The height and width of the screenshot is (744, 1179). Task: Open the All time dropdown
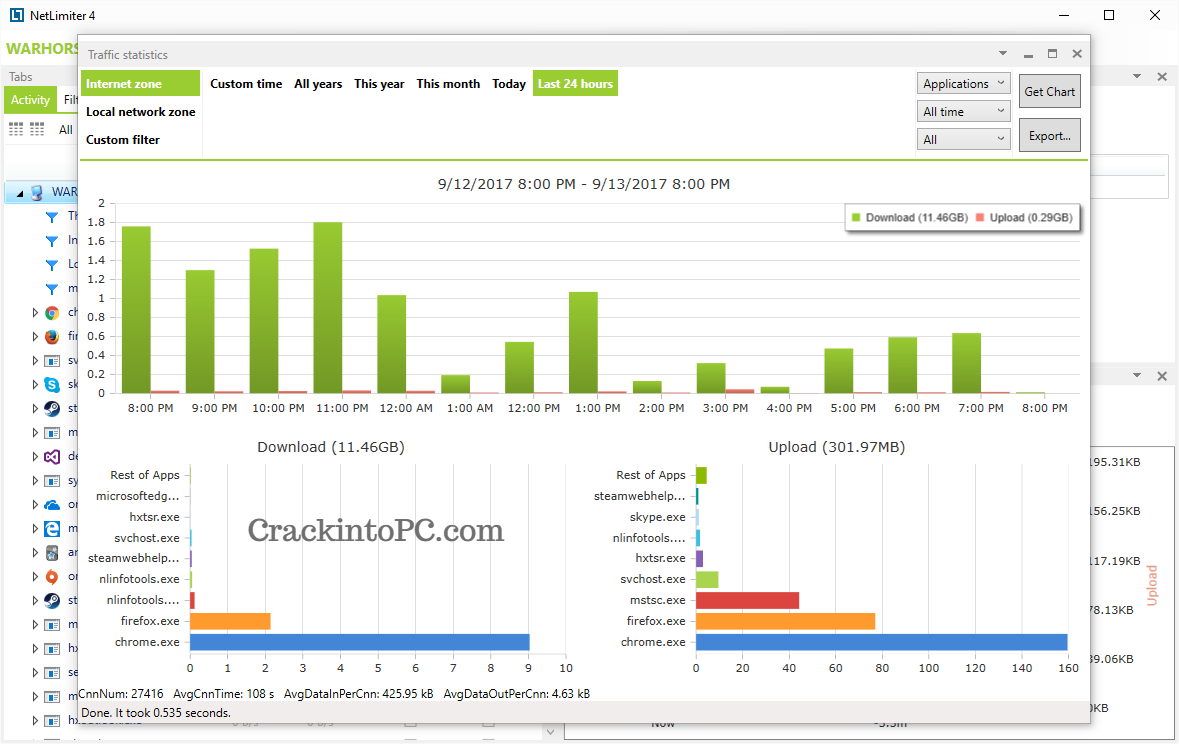[963, 111]
